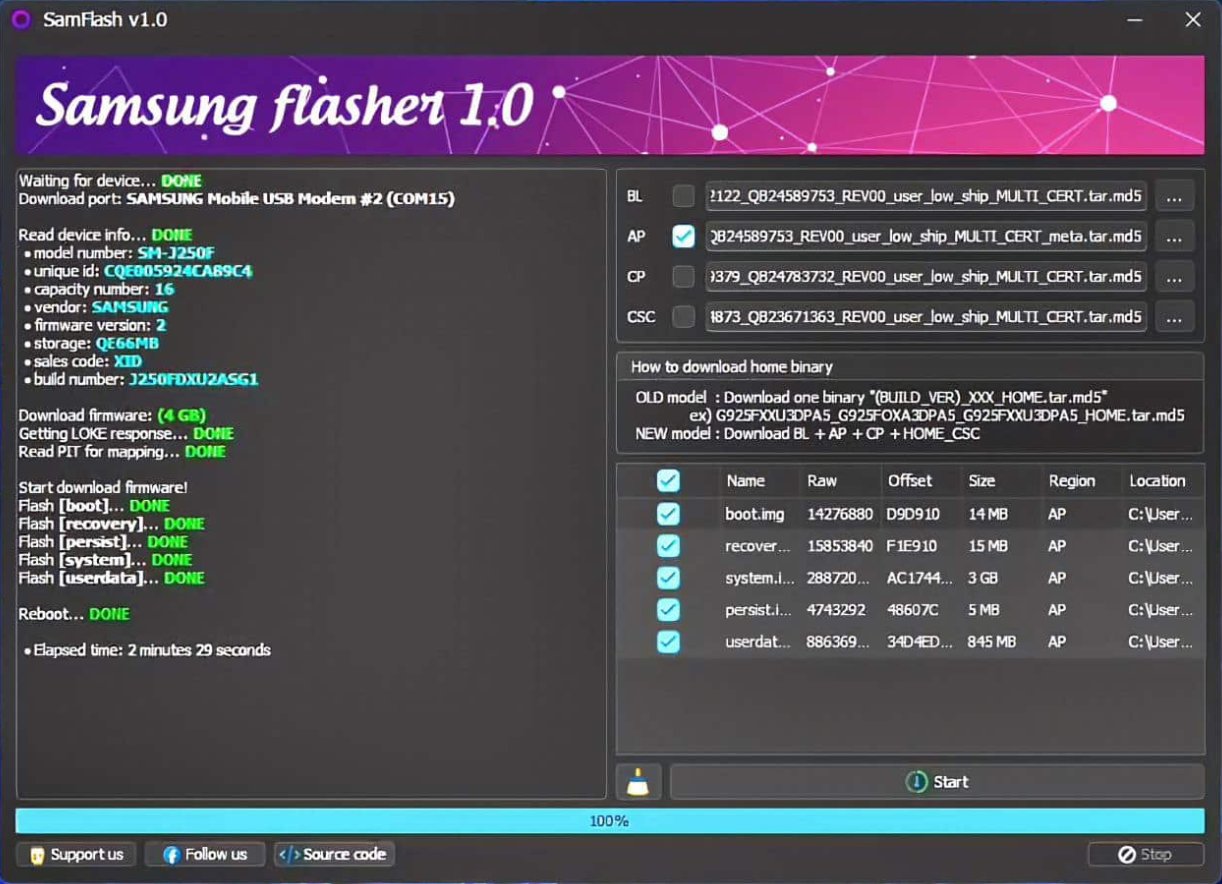Click the CP file path field
The height and width of the screenshot is (884, 1222).
click(x=926, y=277)
